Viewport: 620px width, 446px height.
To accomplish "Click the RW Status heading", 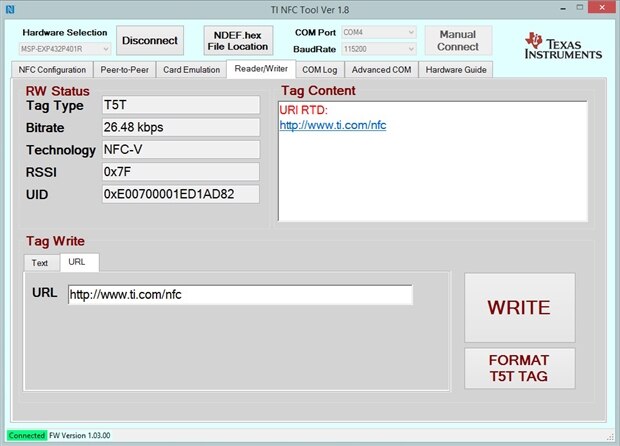I will (x=58, y=91).
